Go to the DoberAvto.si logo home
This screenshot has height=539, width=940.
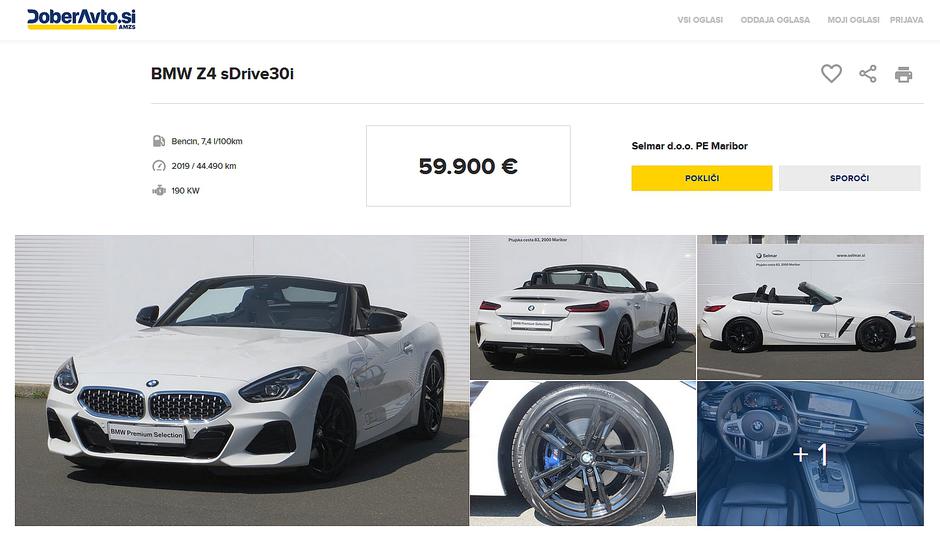pos(82,19)
